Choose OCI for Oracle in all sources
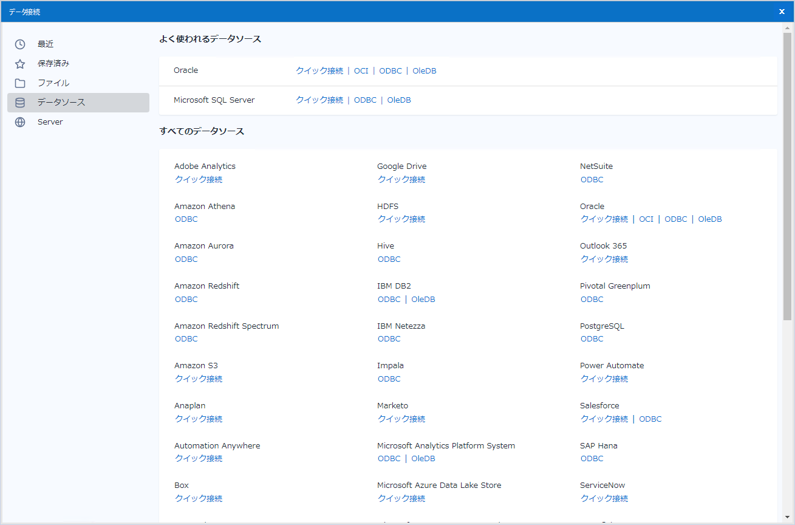This screenshot has height=525, width=795. tap(646, 219)
